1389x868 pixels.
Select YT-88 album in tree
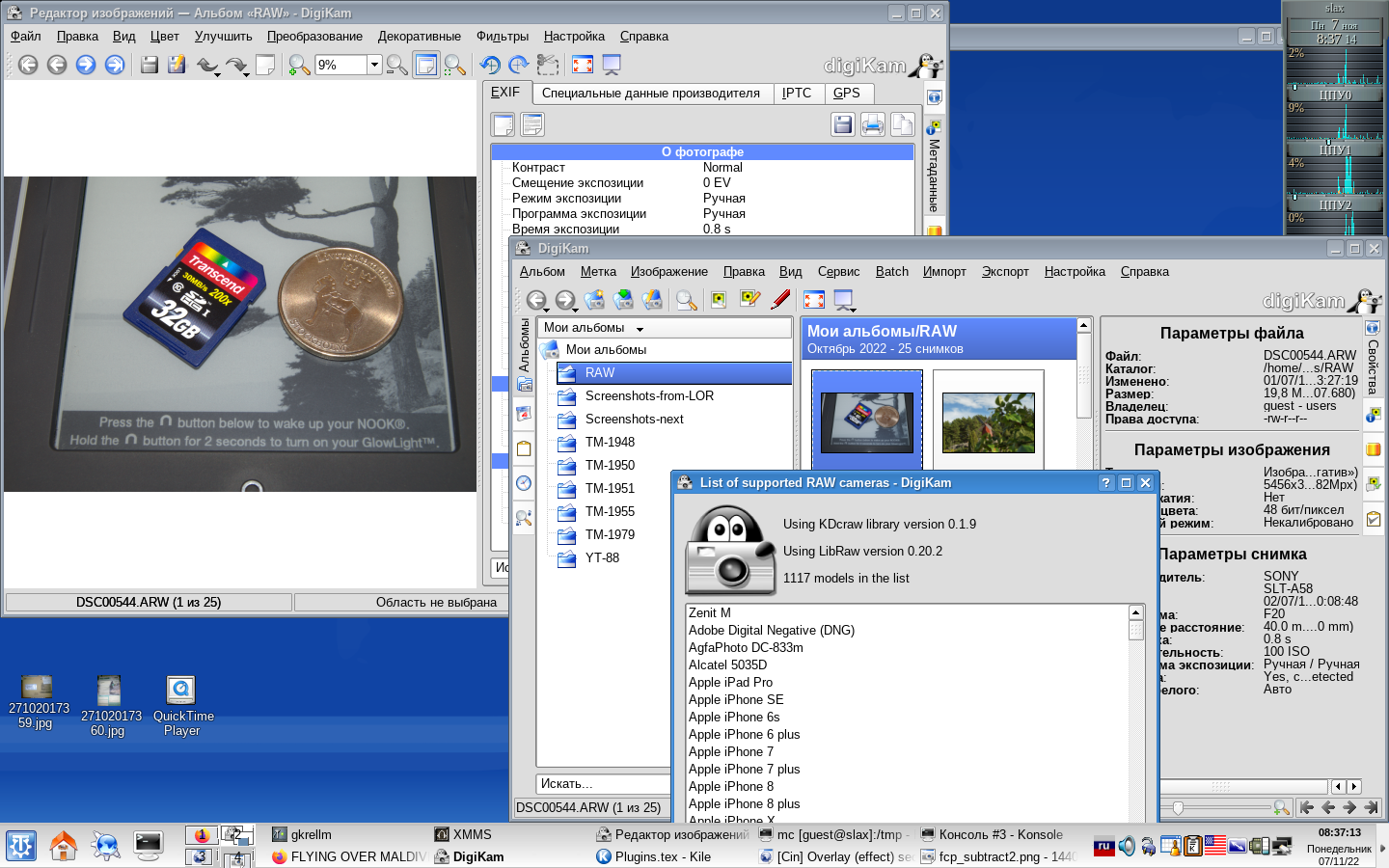602,557
